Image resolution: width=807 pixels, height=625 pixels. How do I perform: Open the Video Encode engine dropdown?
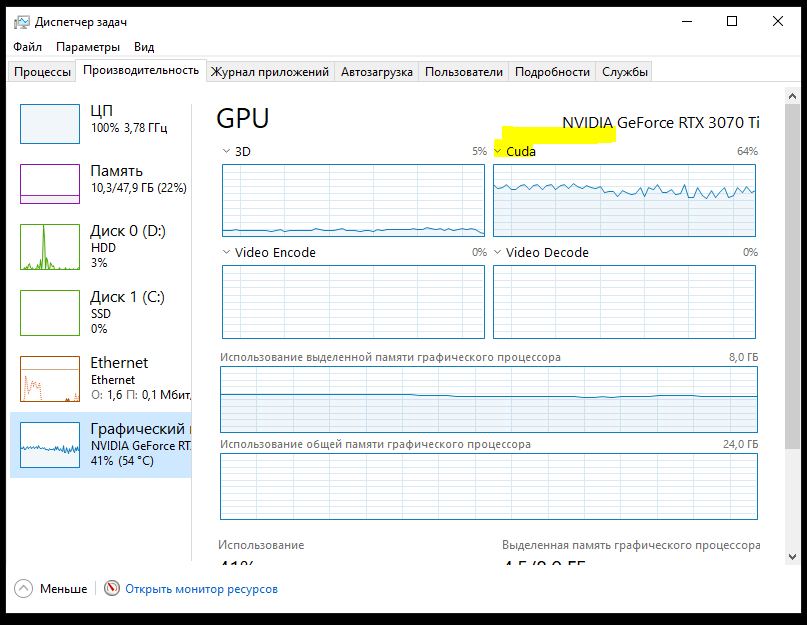tap(226, 252)
